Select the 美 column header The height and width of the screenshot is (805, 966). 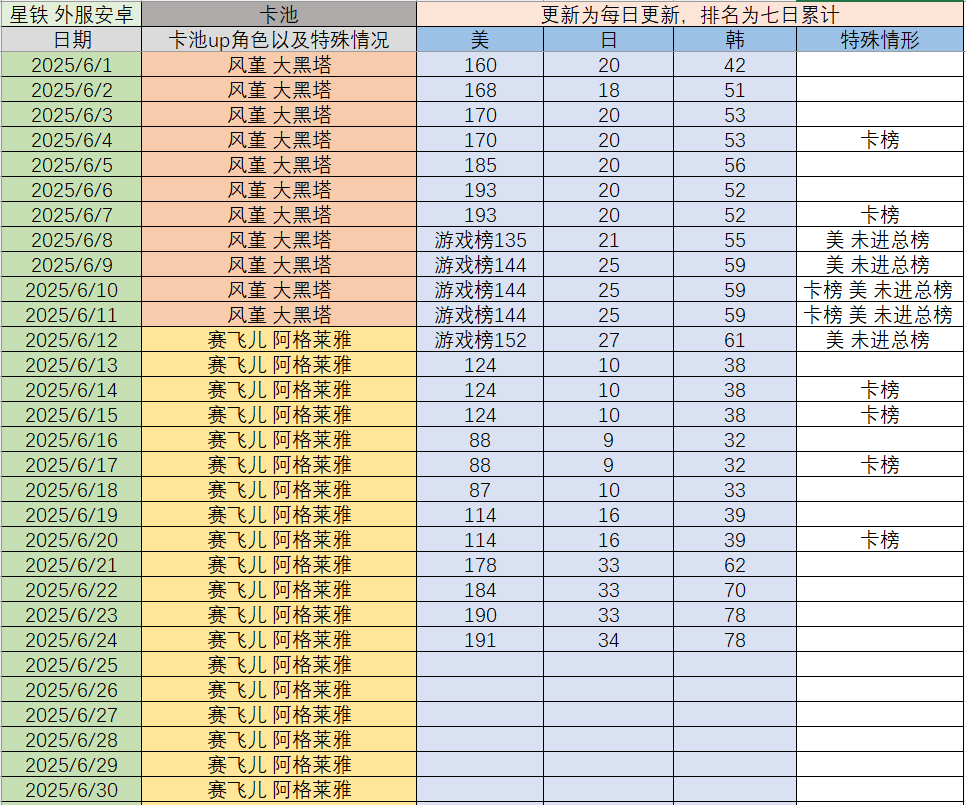[480, 40]
